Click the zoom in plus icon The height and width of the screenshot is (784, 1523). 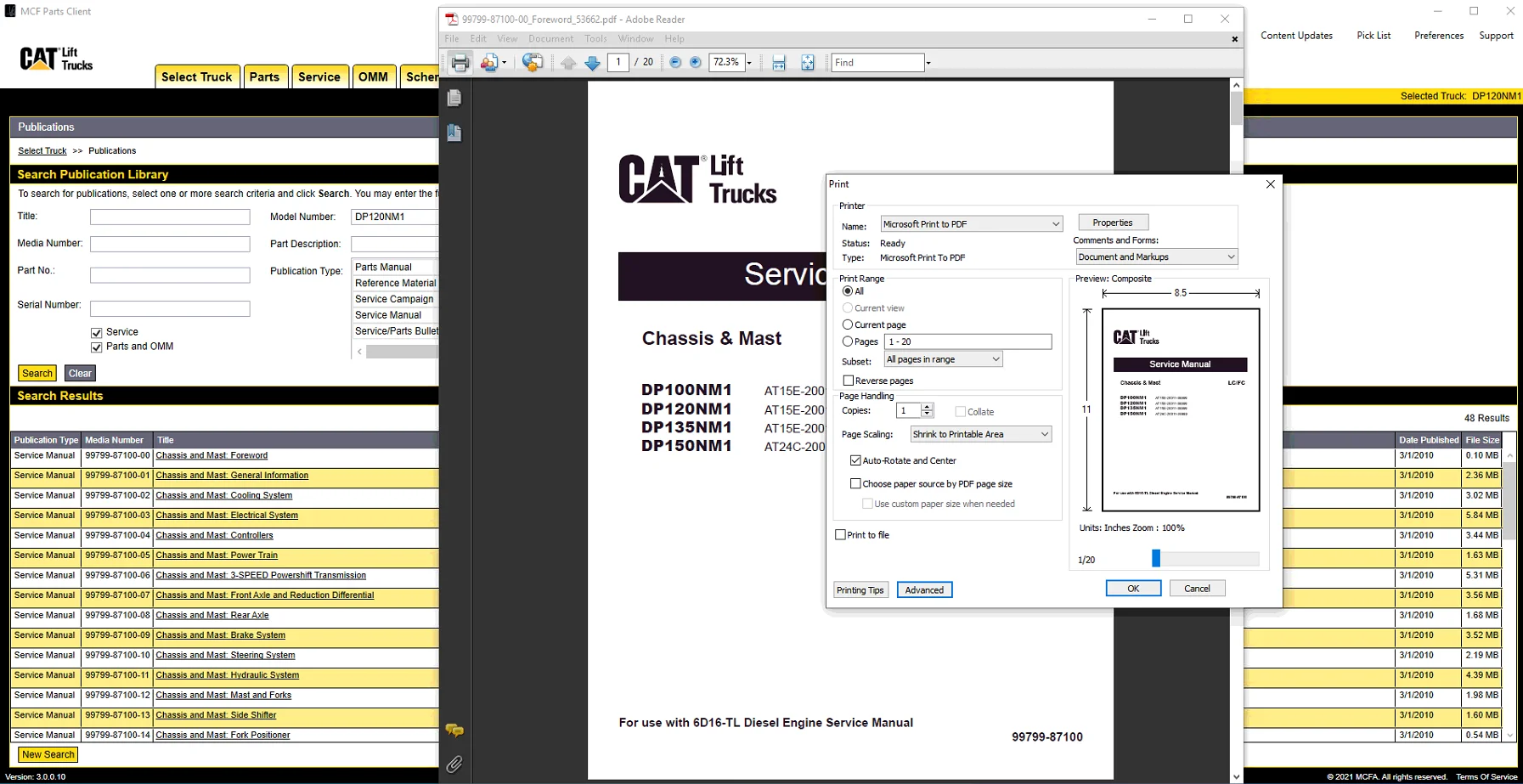pyautogui.click(x=696, y=63)
